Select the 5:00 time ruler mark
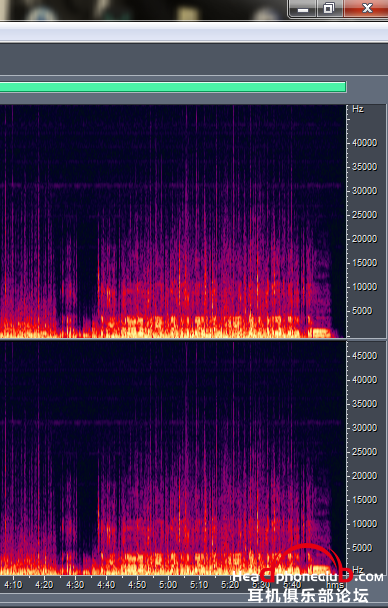The image size is (388, 608). point(168,585)
